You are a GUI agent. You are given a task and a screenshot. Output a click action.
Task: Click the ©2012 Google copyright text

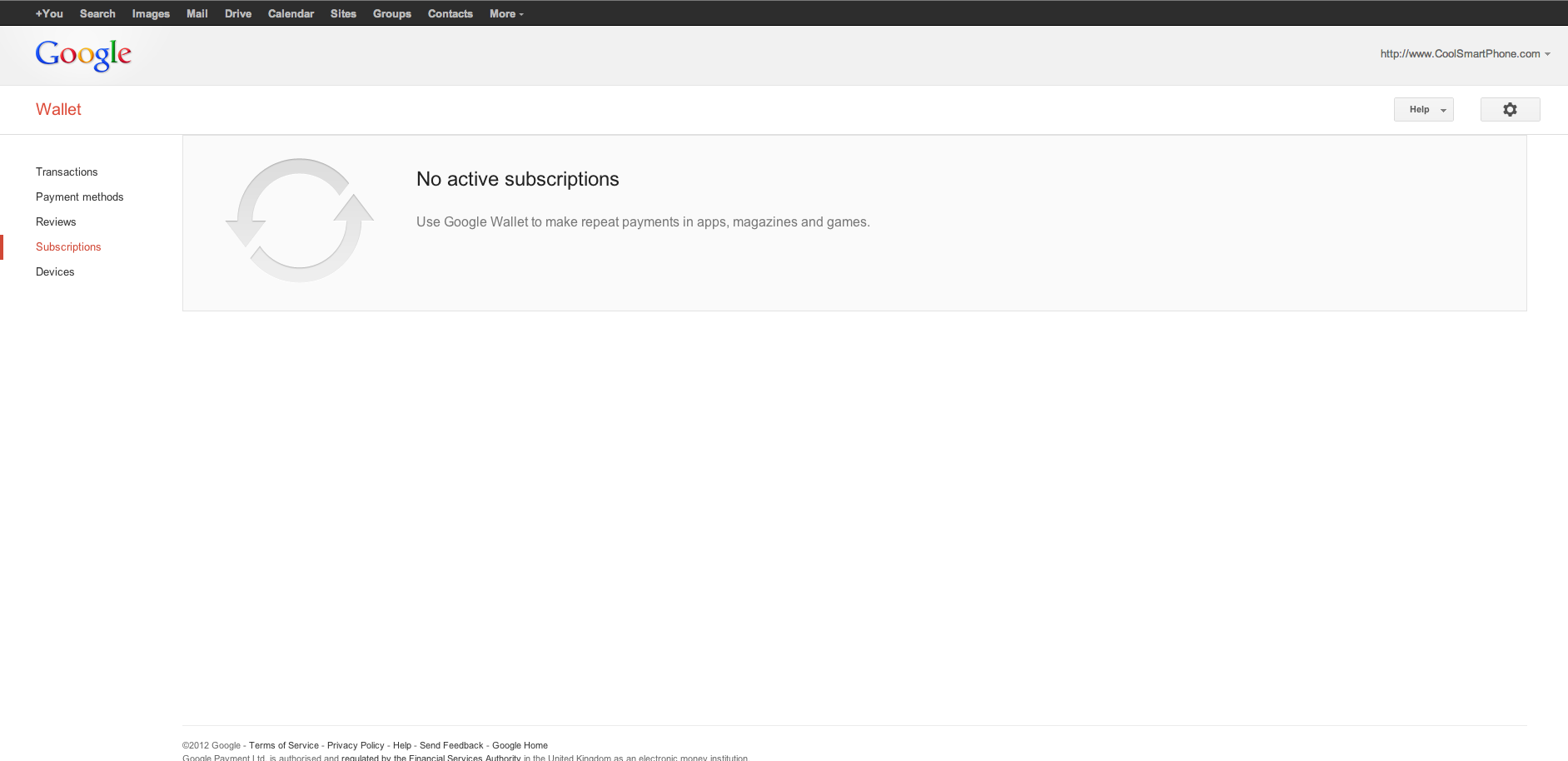pos(212,745)
